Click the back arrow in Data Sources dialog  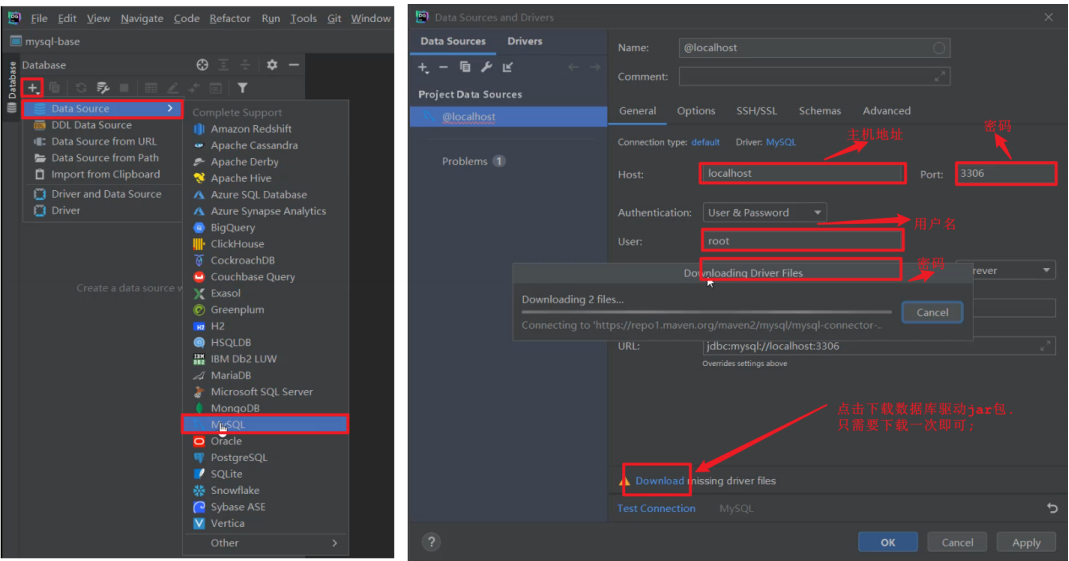click(573, 67)
